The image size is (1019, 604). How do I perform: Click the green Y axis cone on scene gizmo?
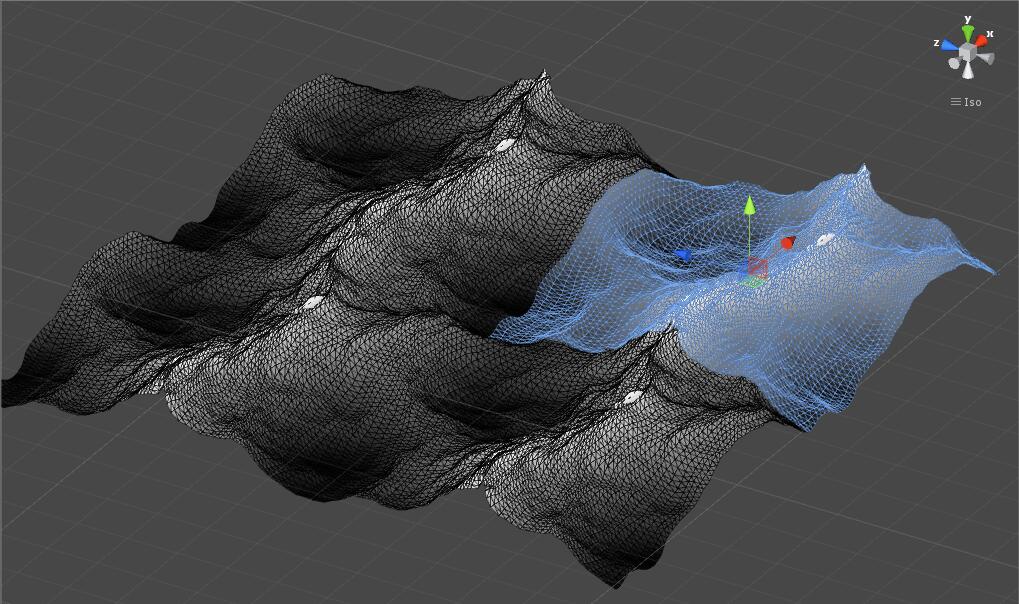click(968, 33)
